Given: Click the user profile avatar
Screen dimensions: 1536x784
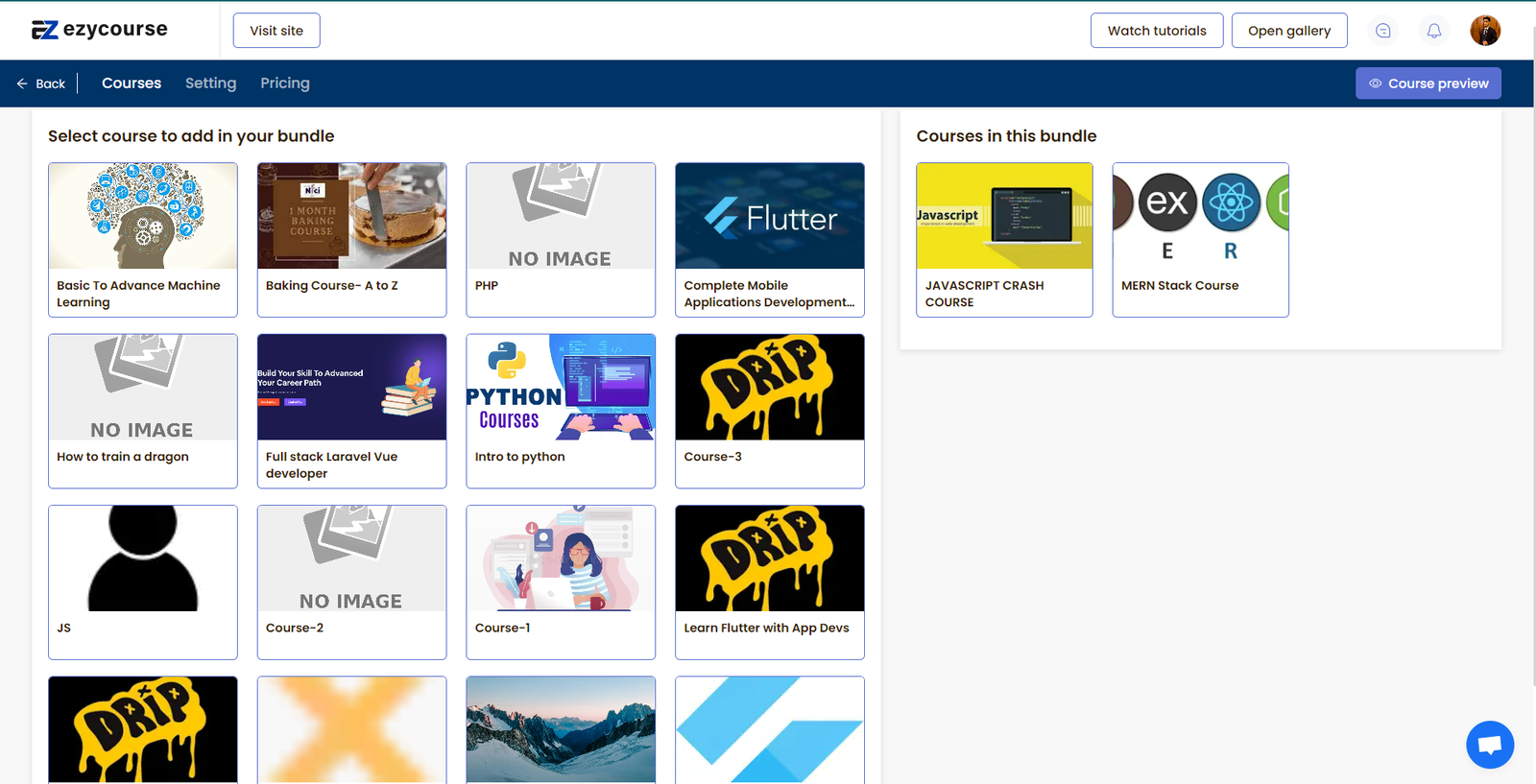Looking at the screenshot, I should pos(1484,31).
